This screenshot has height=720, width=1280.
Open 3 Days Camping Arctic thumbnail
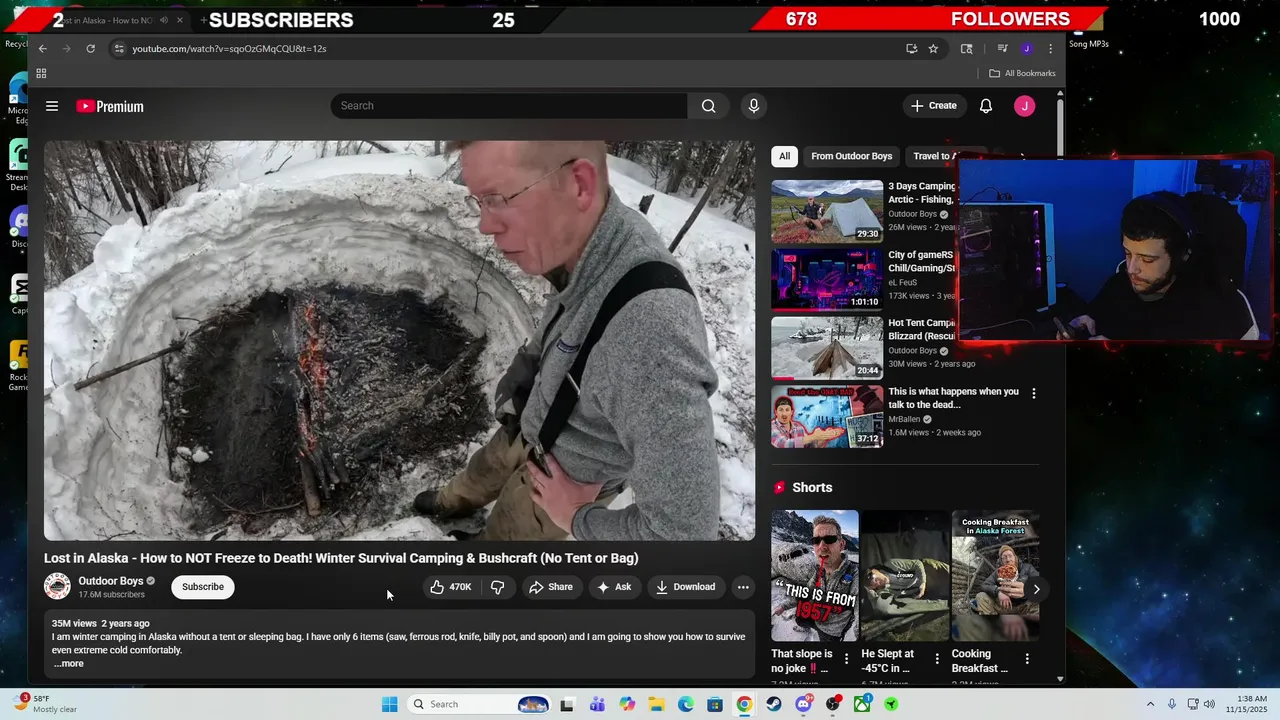point(827,211)
